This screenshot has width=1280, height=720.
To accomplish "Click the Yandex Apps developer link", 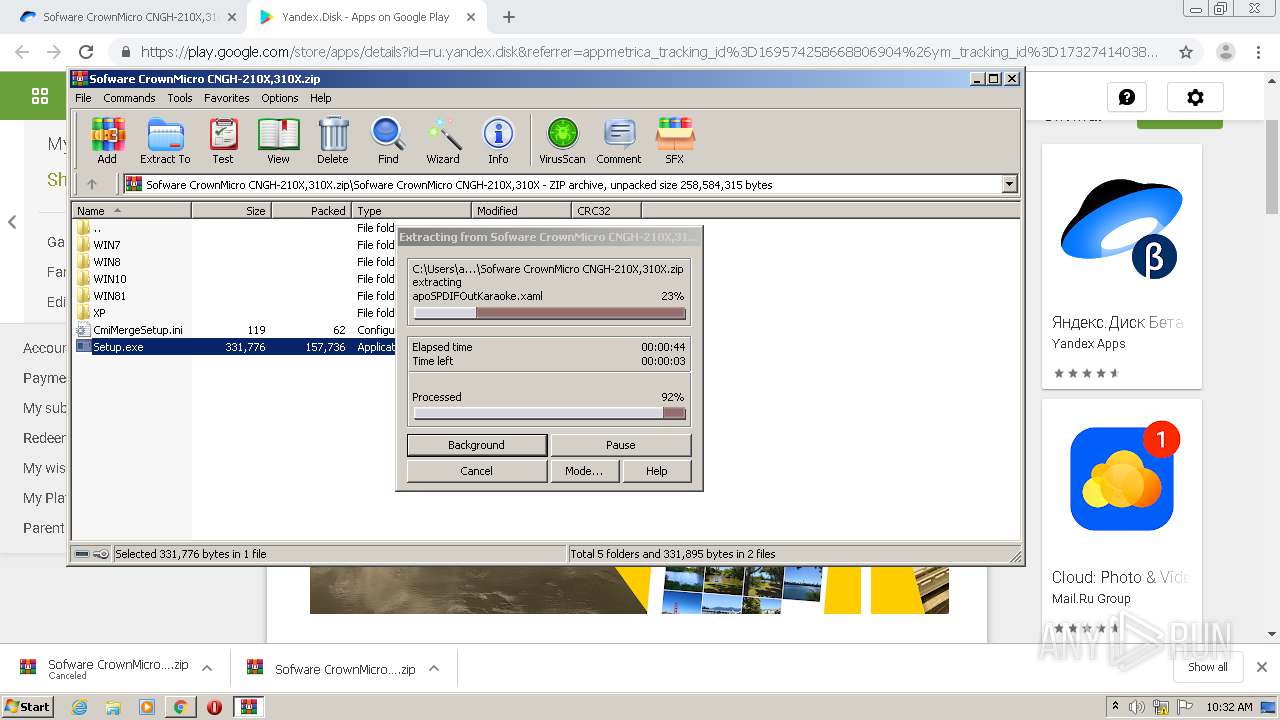I will (x=1088, y=344).
